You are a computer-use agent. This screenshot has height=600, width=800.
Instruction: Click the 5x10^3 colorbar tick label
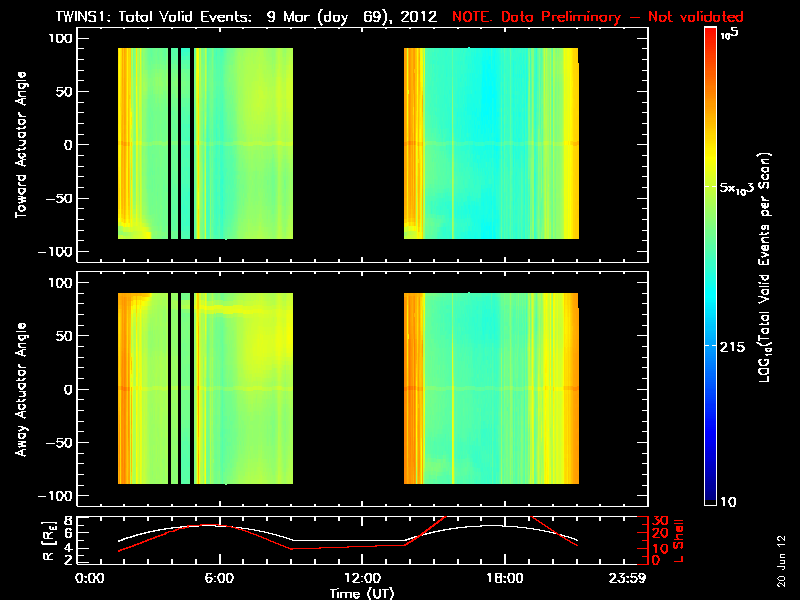(736, 187)
